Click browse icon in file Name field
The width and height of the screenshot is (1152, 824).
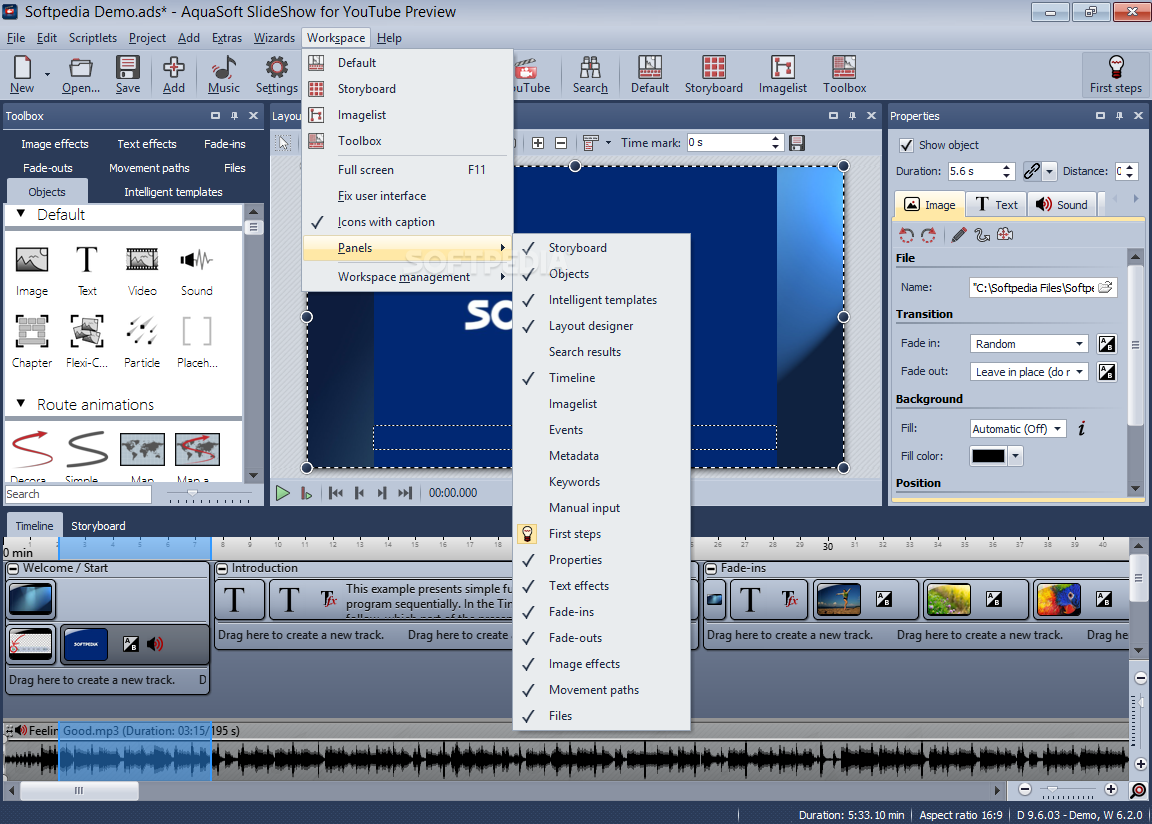pos(1106,287)
